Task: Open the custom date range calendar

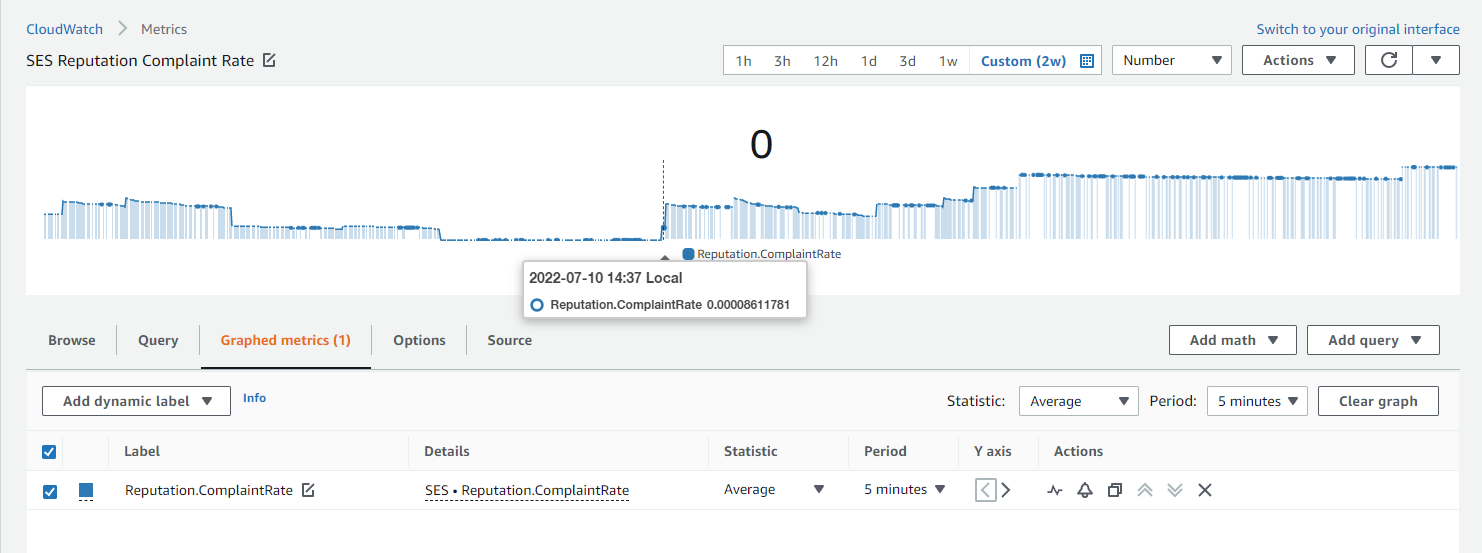Action: (x=1087, y=61)
